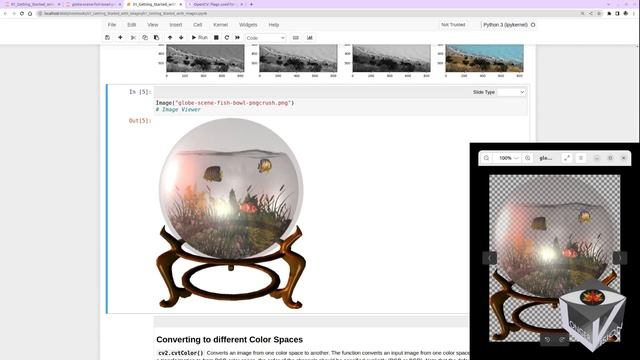
Task: Click the Python 3 (ipykernel) kernel name
Action: 505,25
